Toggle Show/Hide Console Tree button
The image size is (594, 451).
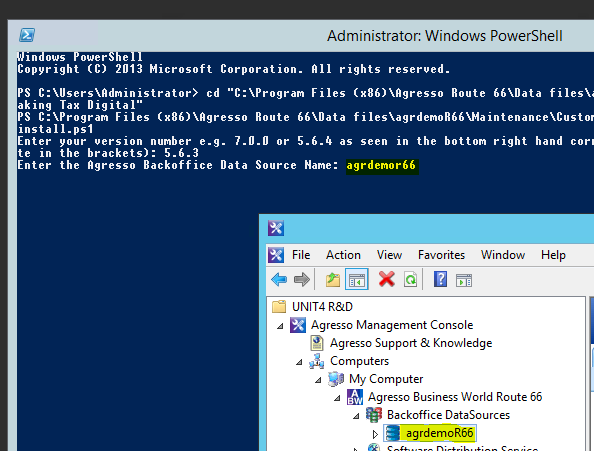point(356,280)
